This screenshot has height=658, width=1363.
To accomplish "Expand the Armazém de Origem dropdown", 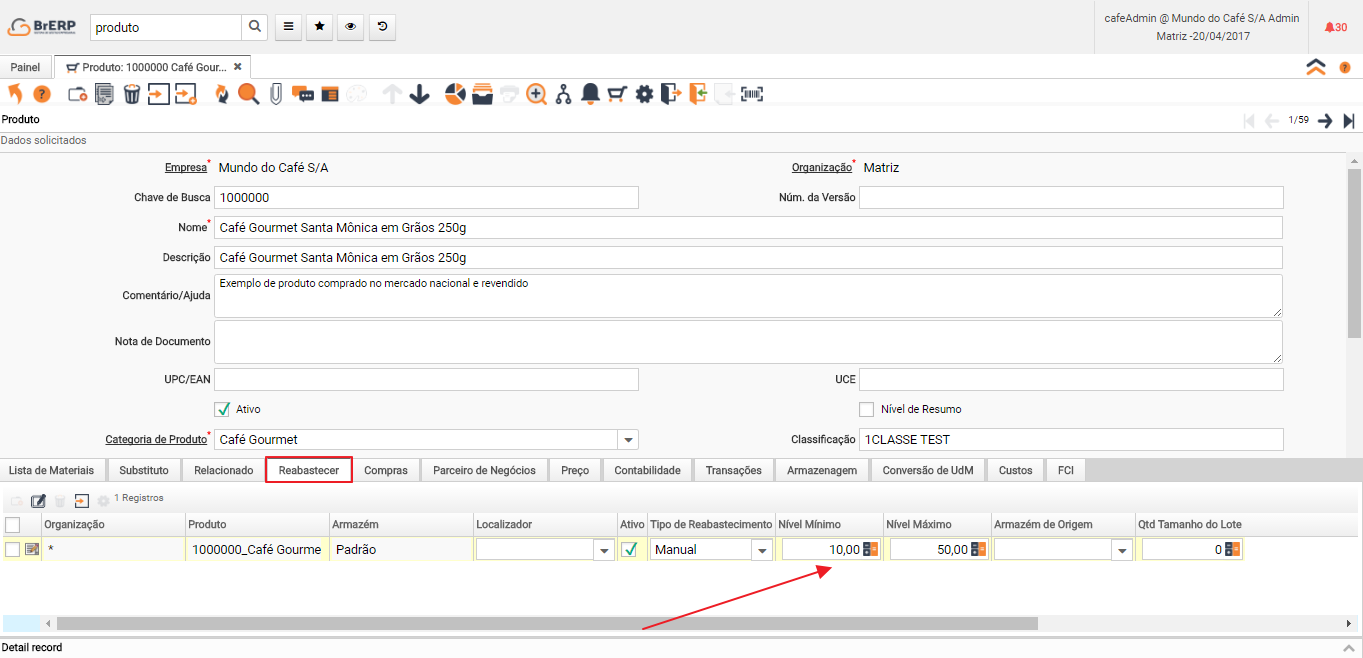I will pos(1121,550).
